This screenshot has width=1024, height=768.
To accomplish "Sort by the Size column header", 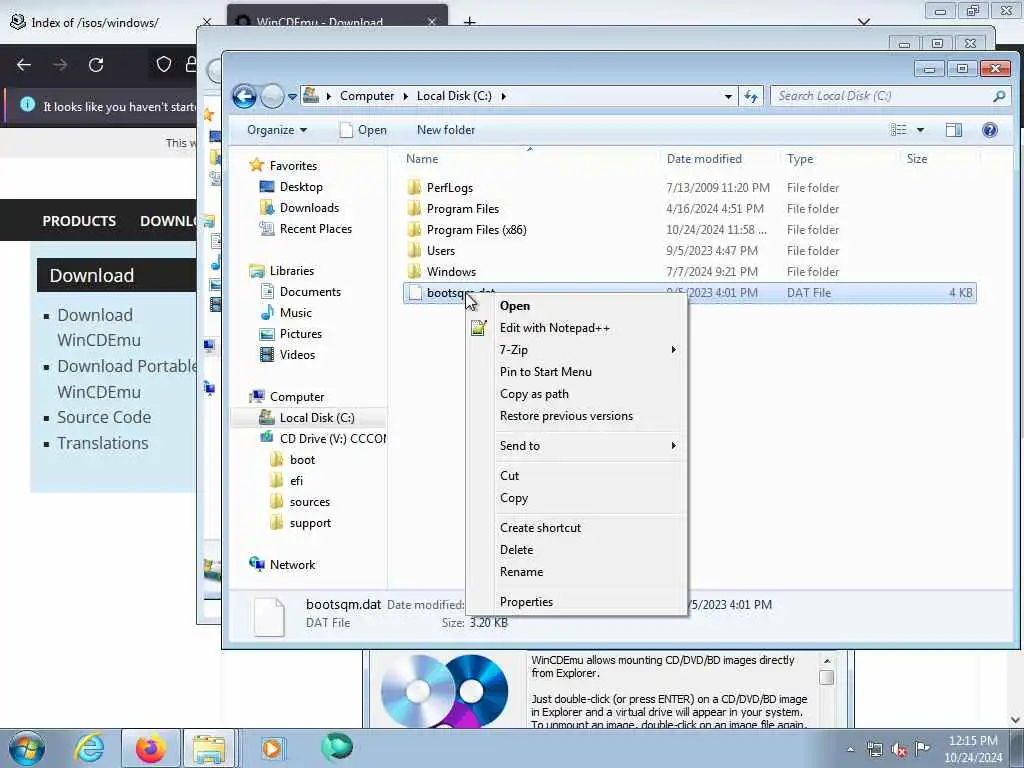I will pyautogui.click(x=917, y=159).
